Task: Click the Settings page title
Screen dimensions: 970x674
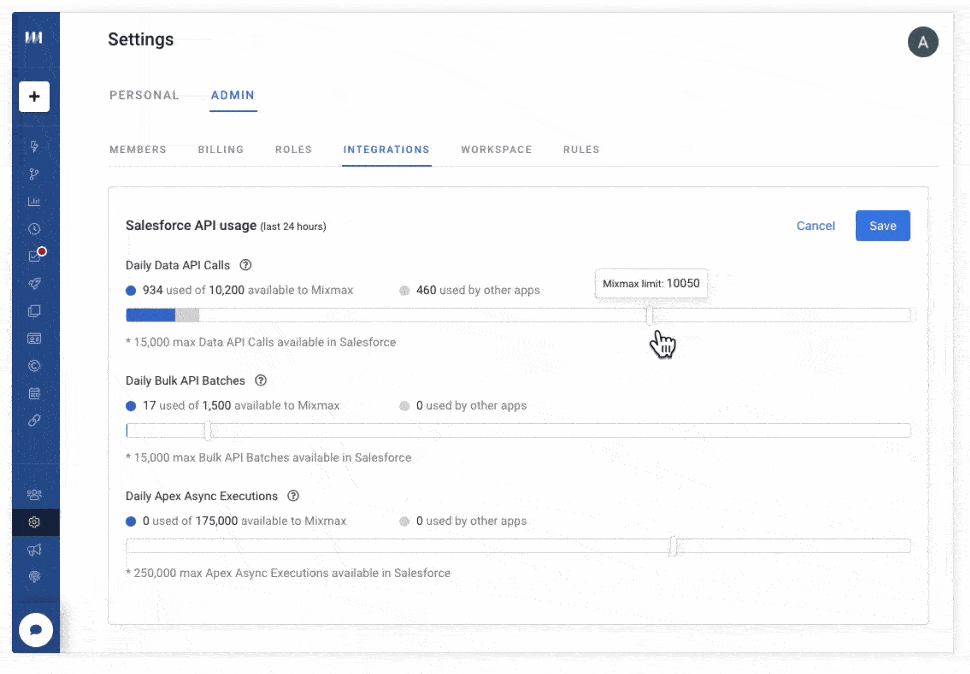Action: (x=140, y=40)
